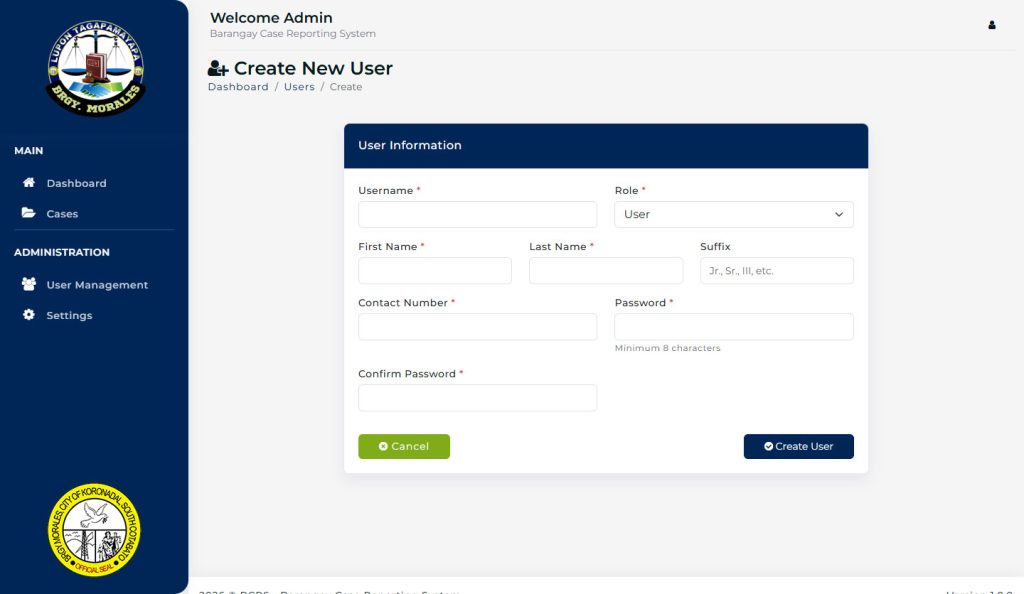This screenshot has height=594, width=1024.
Task: Select the Confirm Password field
Action: point(477,398)
